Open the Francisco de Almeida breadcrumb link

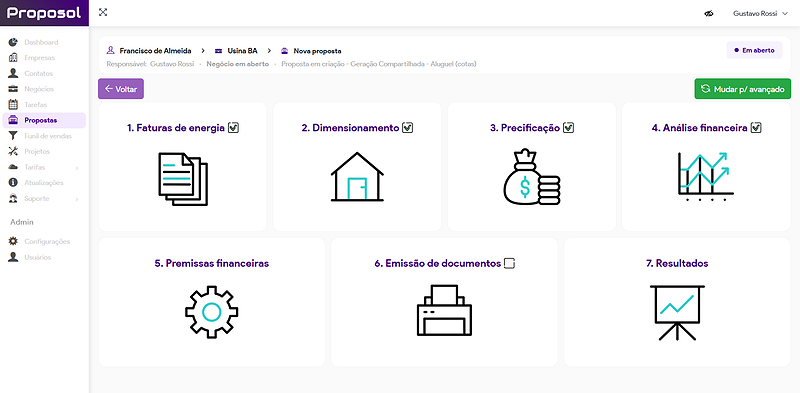click(156, 51)
